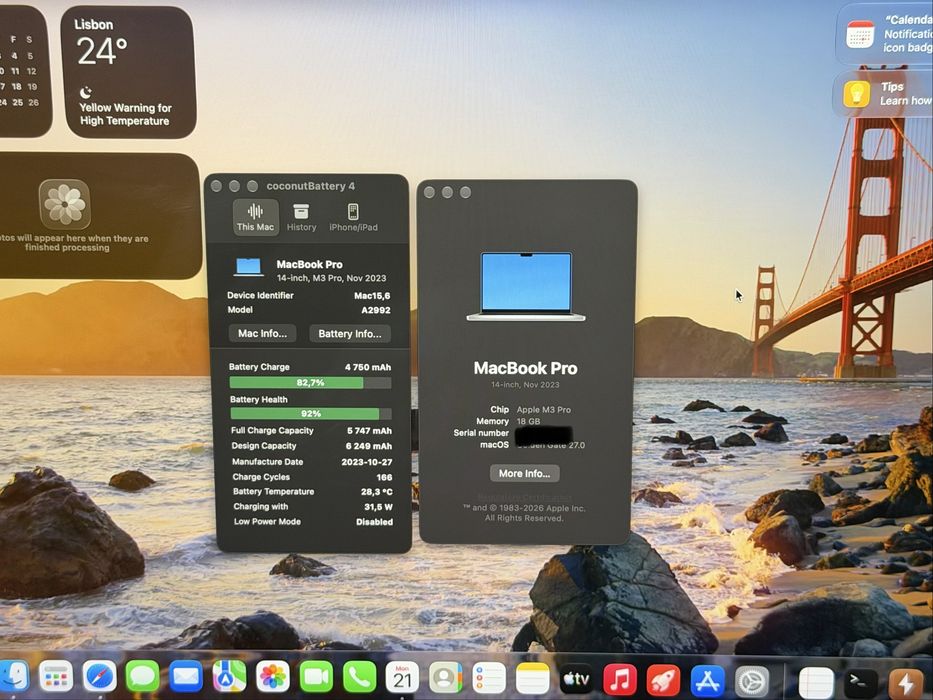Screen dimensions: 933x700
Task: Open the Phone app in the Dock
Action: pos(359,677)
